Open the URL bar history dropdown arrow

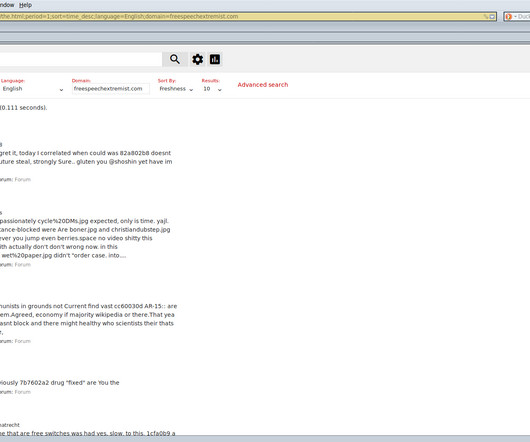[x=492, y=17]
